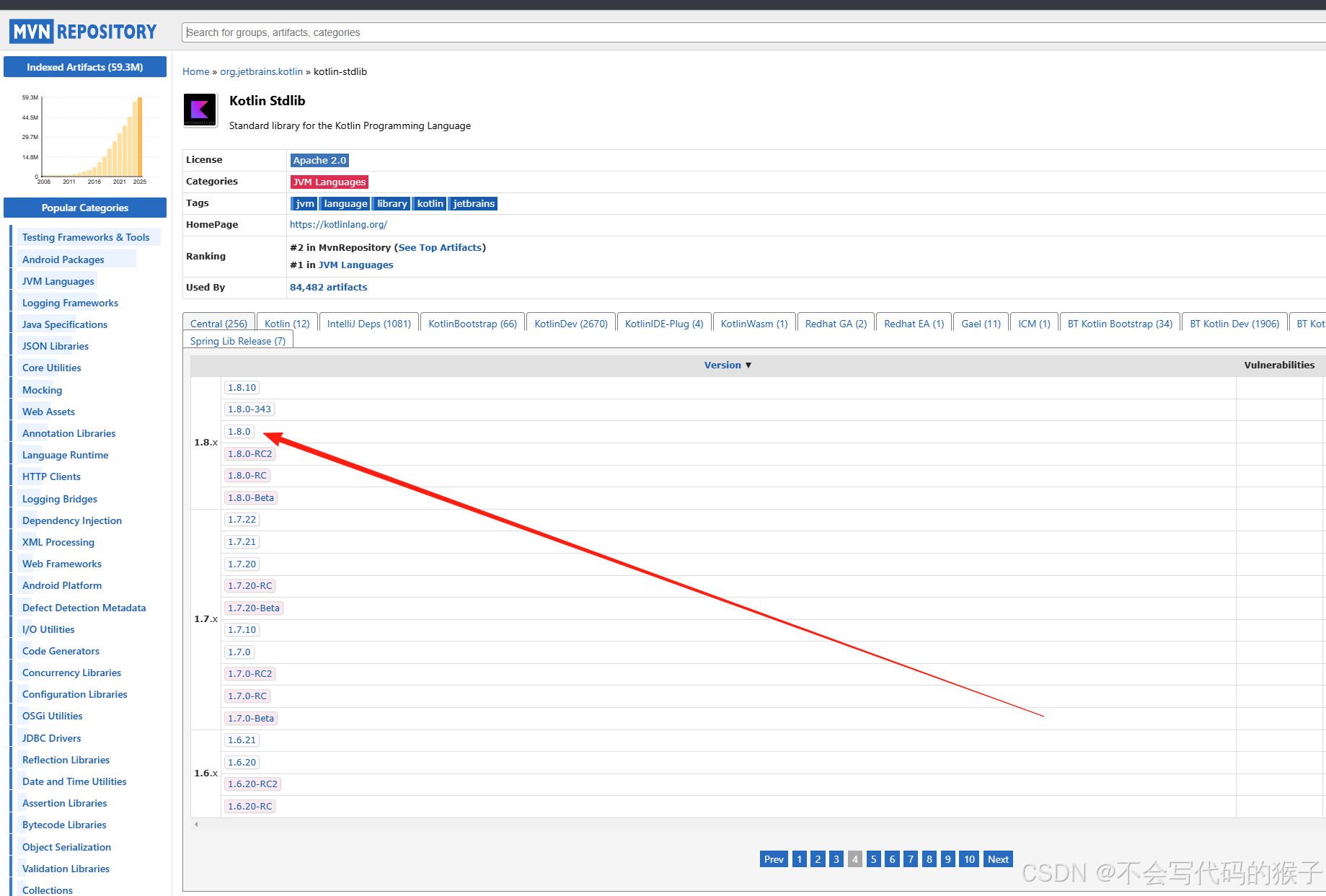Open version 1.7.10 link
1326x896 pixels.
[x=242, y=630]
